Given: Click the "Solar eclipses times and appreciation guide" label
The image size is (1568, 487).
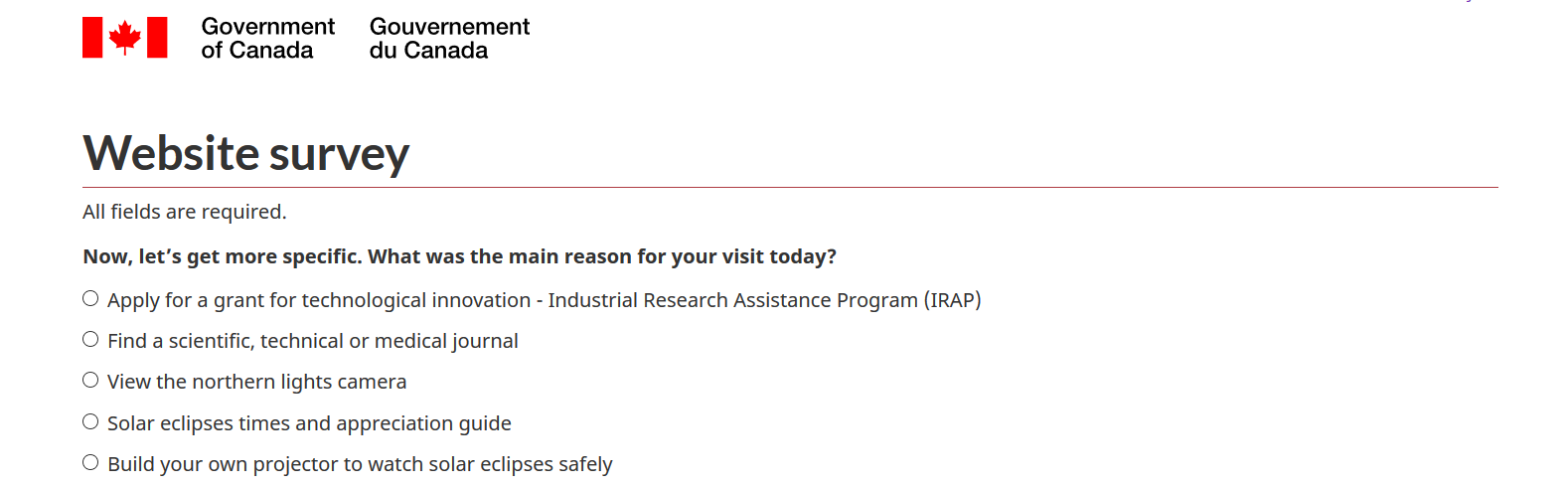Looking at the screenshot, I should click(309, 423).
